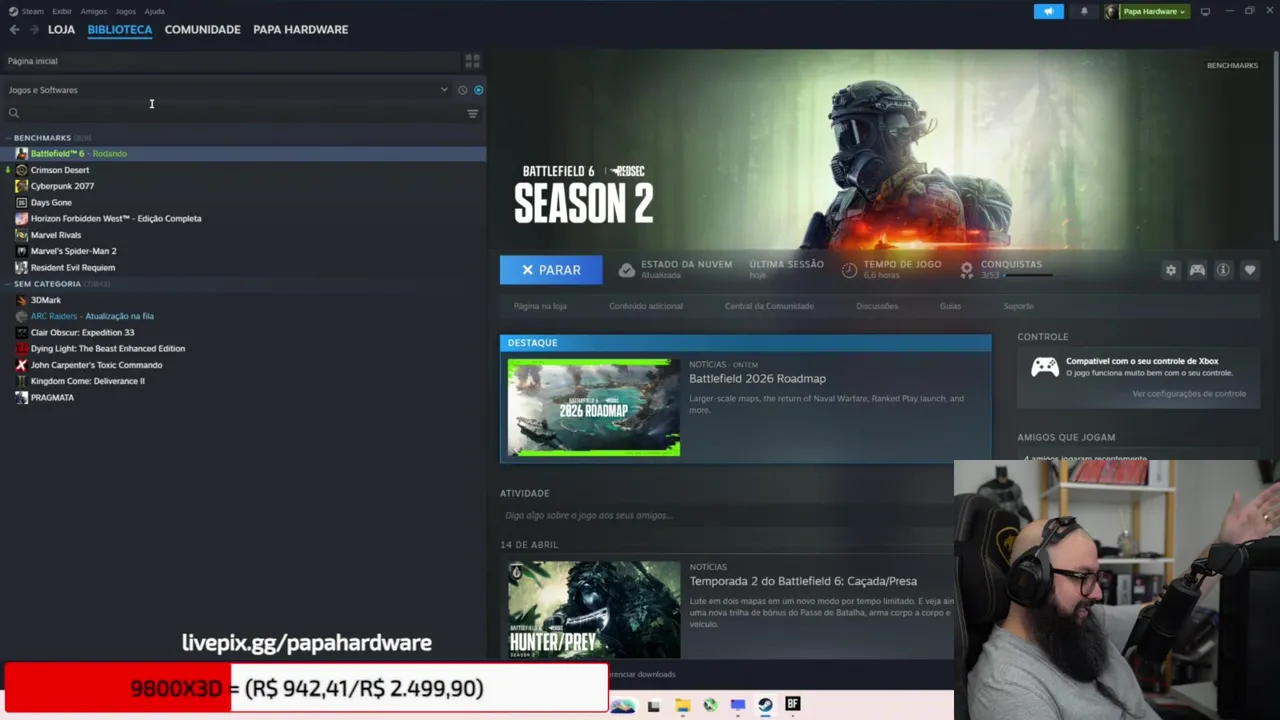Open the Amigos menu
The width and height of the screenshot is (1280, 720).
click(94, 11)
